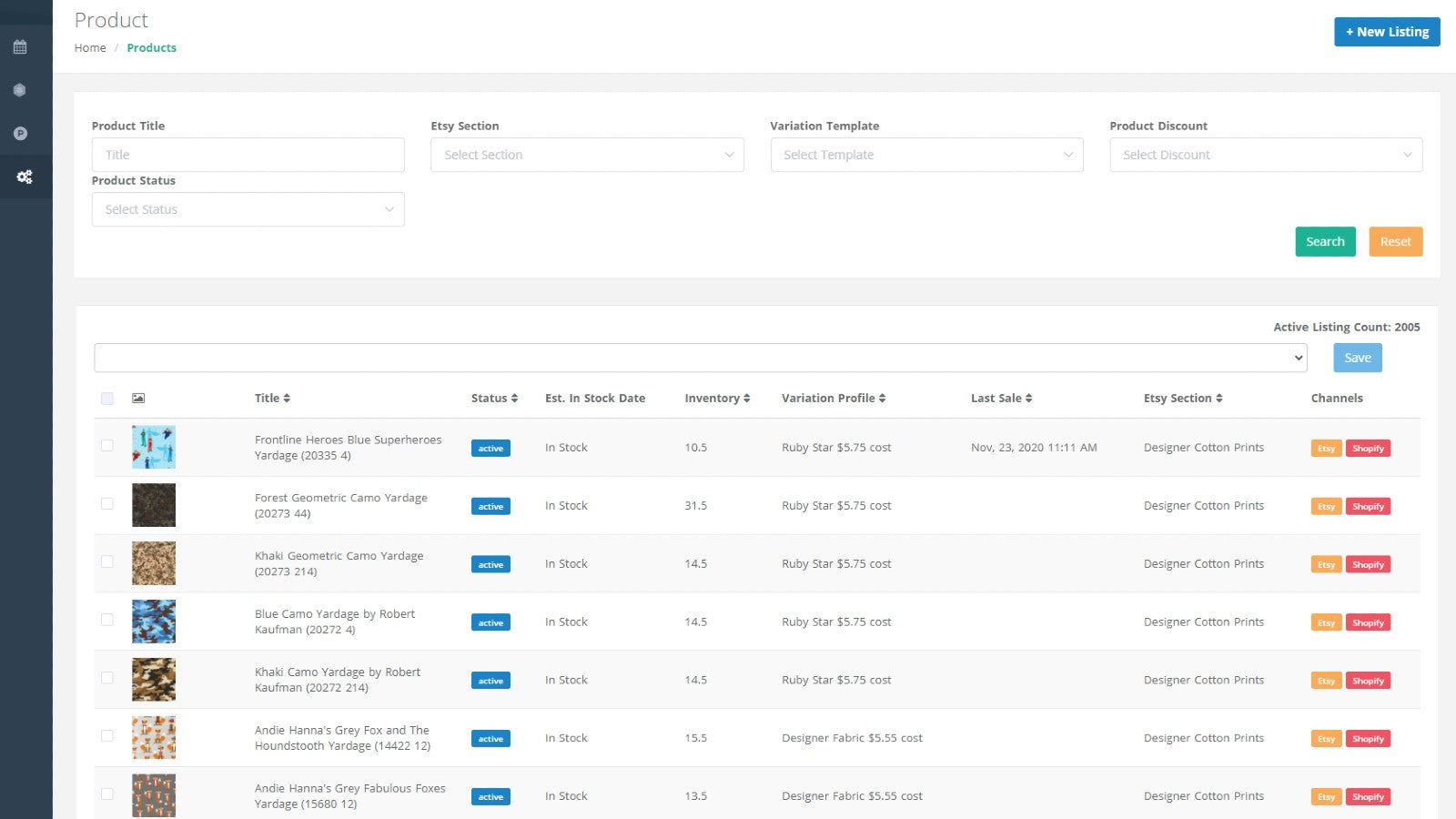Toggle the select-all checkbox in table header
Viewport: 1456px width, 819px height.
click(x=107, y=398)
